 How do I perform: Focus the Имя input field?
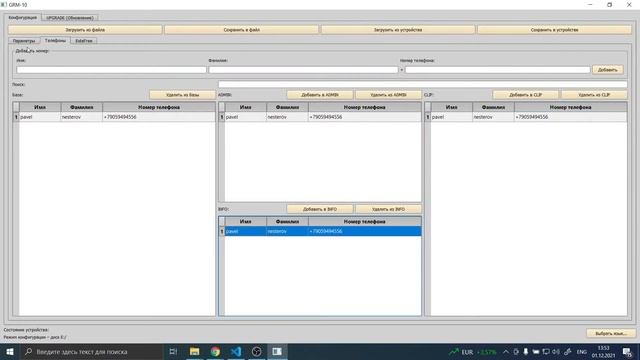[111, 70]
